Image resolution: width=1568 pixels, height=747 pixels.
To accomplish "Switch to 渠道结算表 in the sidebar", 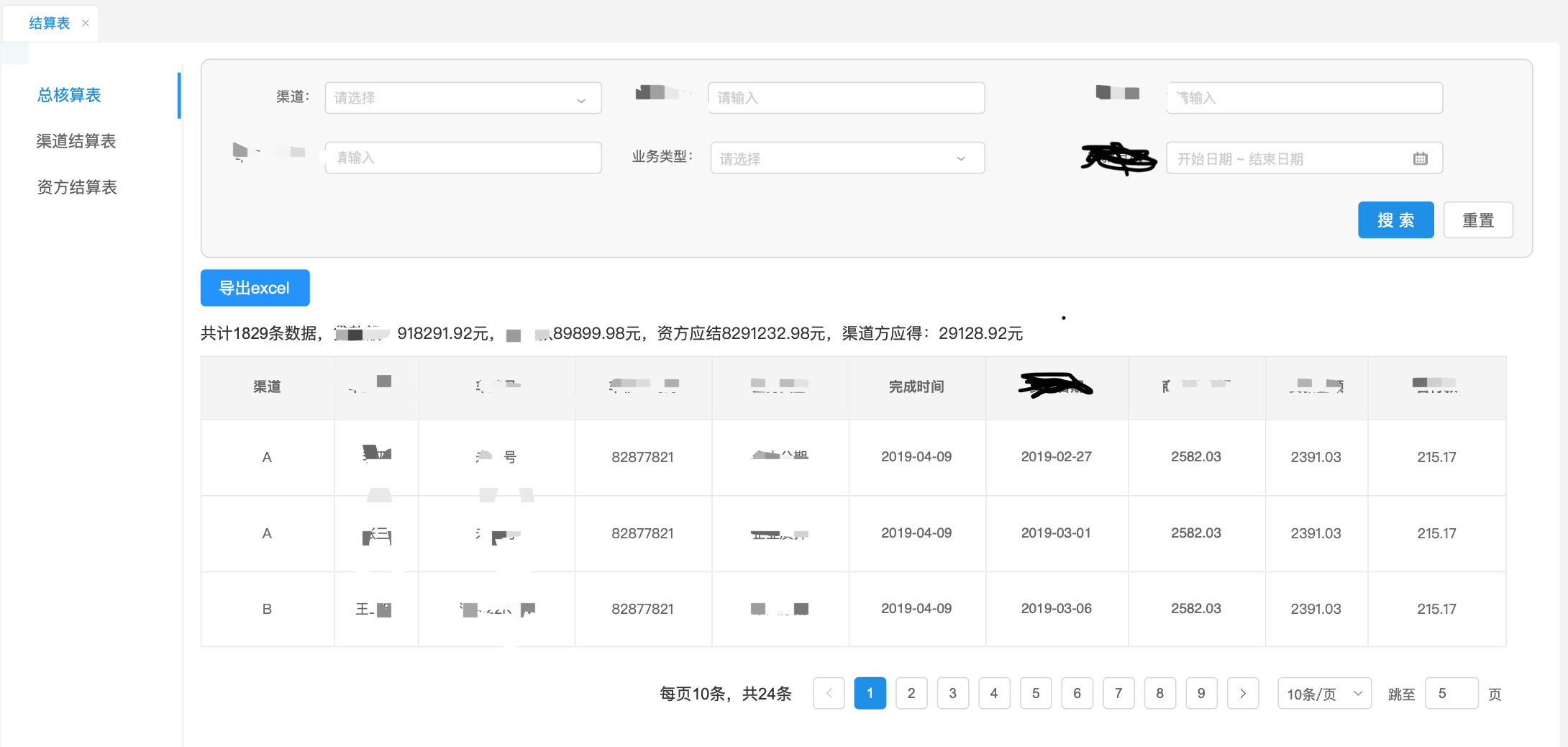I will [76, 141].
